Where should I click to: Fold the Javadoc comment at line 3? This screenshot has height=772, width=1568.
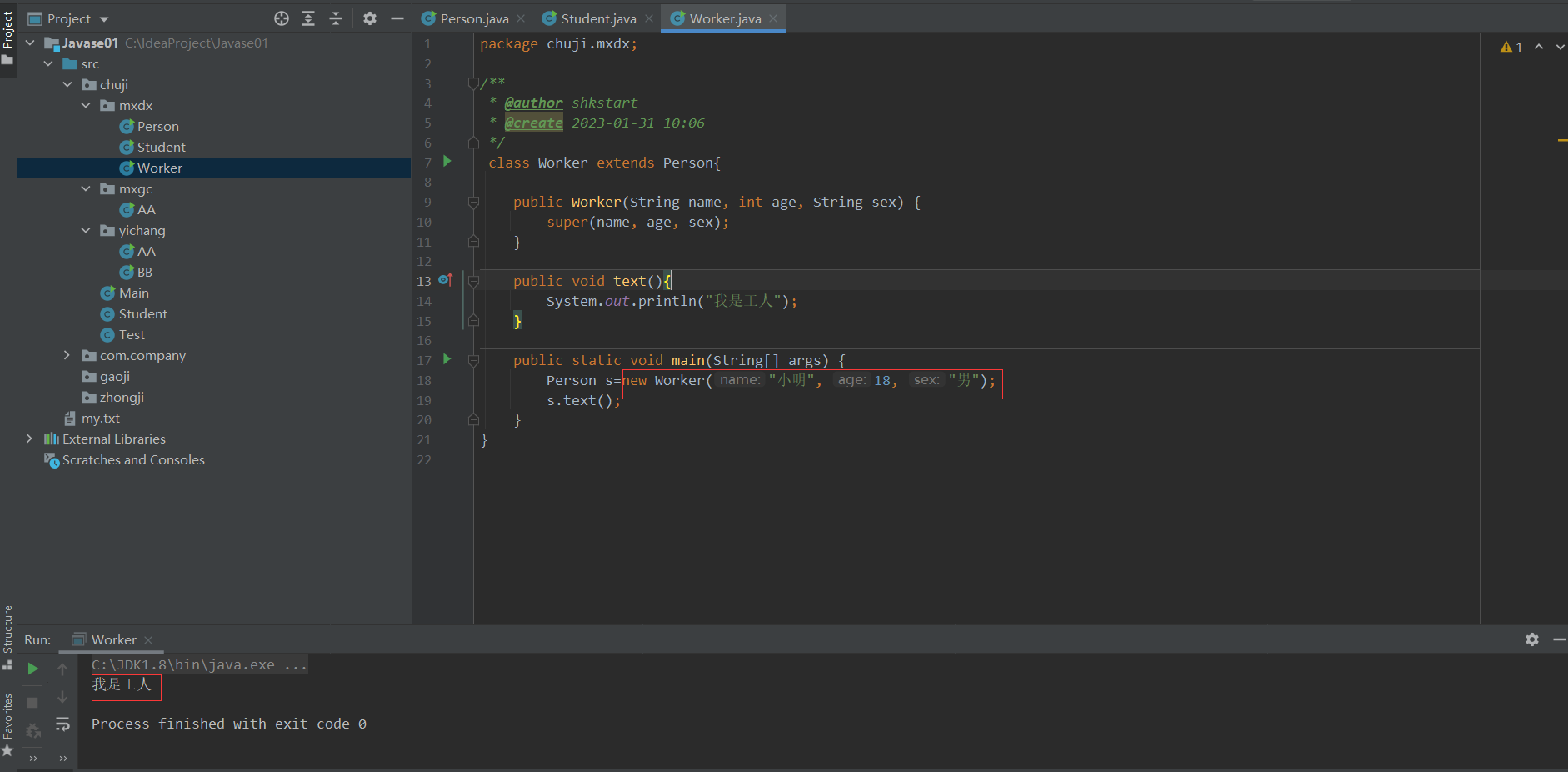click(x=473, y=83)
